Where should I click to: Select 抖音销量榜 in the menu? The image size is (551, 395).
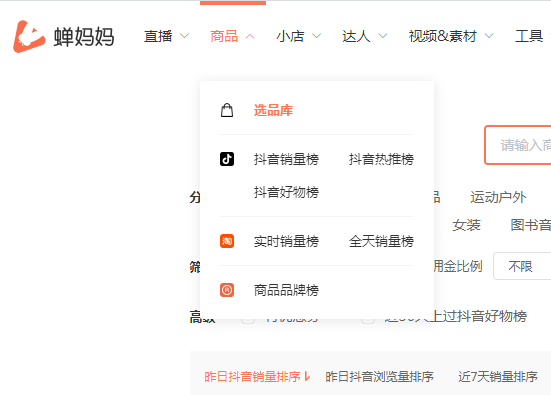[286, 159]
